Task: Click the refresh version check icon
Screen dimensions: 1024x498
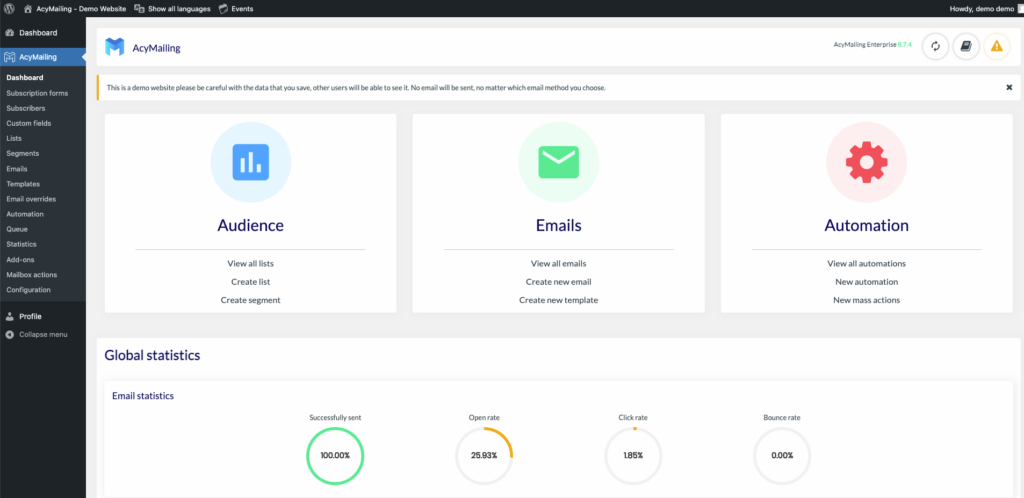Action: (x=935, y=46)
